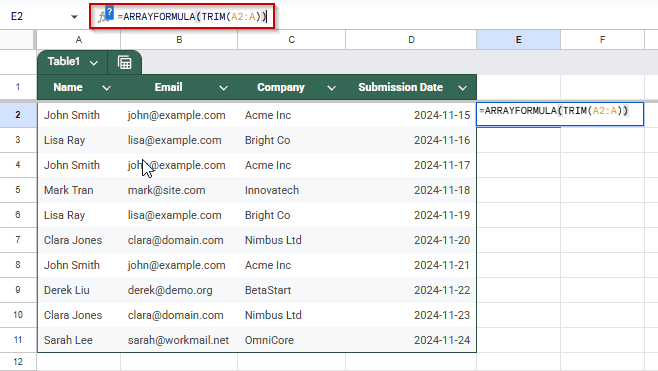Viewport: 658px width, 371px height.
Task: Click the 2024-11-20 date cell
Action: 411,240
